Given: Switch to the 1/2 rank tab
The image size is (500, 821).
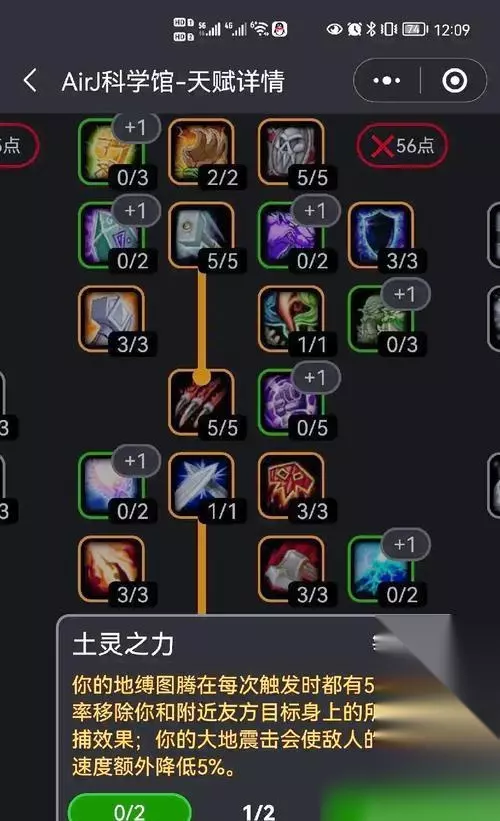Looking at the screenshot, I should (259, 812).
